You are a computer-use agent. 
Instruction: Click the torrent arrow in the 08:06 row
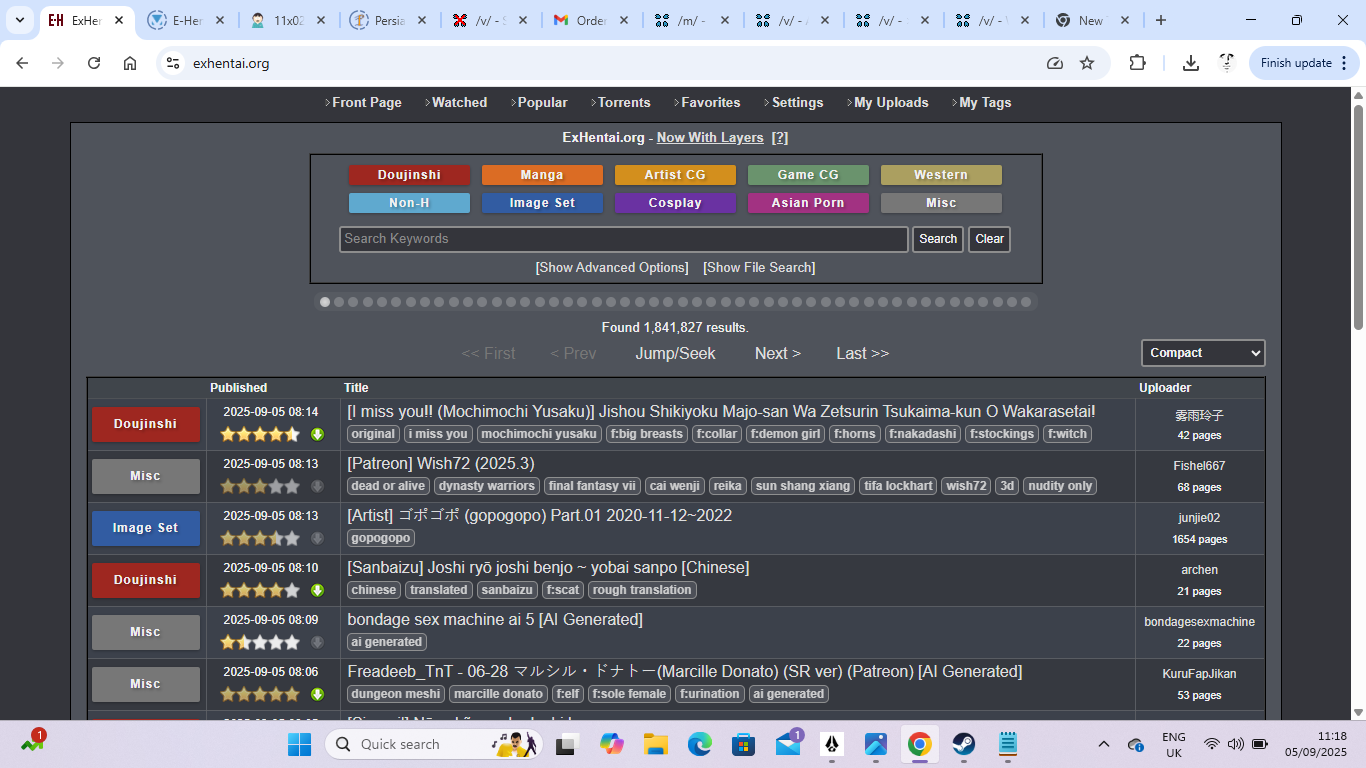[317, 694]
